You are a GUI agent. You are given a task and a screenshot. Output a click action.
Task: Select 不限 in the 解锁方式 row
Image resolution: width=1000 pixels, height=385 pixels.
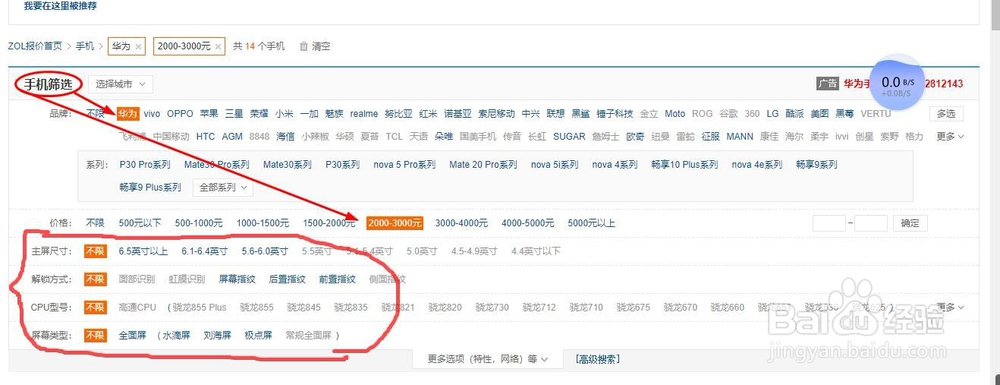point(95,279)
